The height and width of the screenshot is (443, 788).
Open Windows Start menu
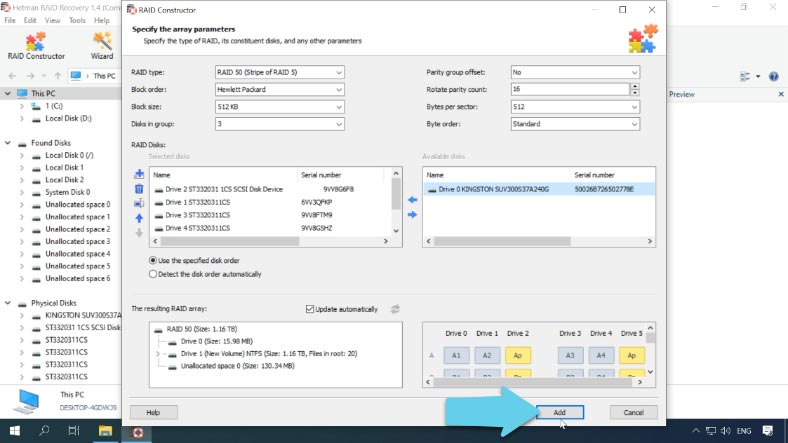(15, 431)
